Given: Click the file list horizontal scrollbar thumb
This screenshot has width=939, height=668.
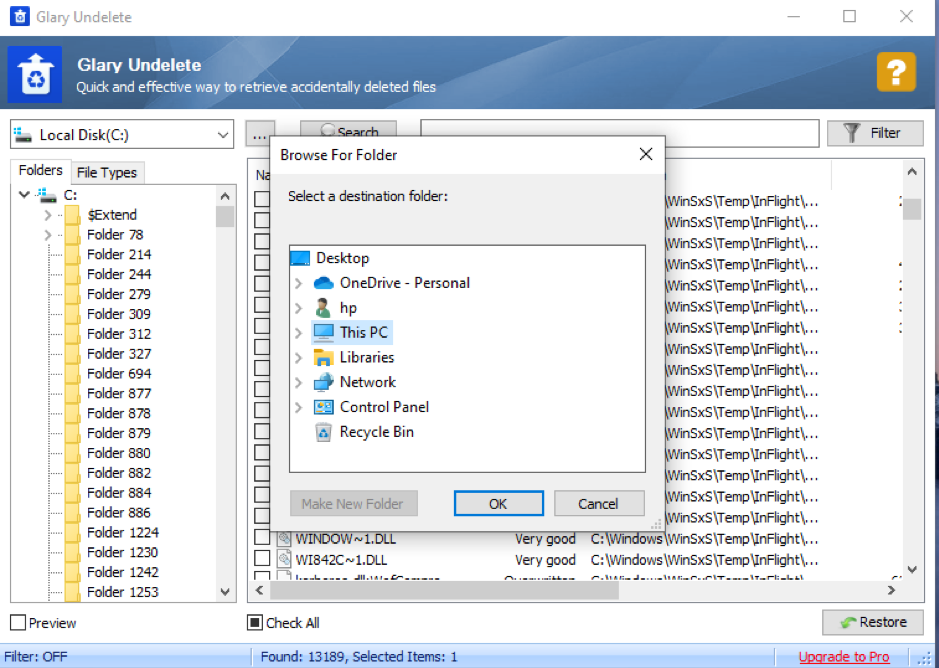Looking at the screenshot, I should (x=444, y=590).
